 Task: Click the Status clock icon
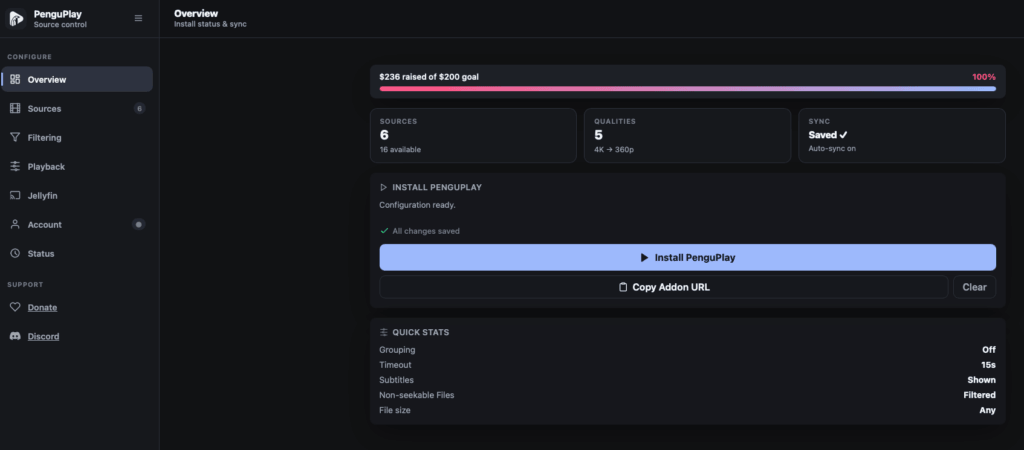tap(15, 253)
